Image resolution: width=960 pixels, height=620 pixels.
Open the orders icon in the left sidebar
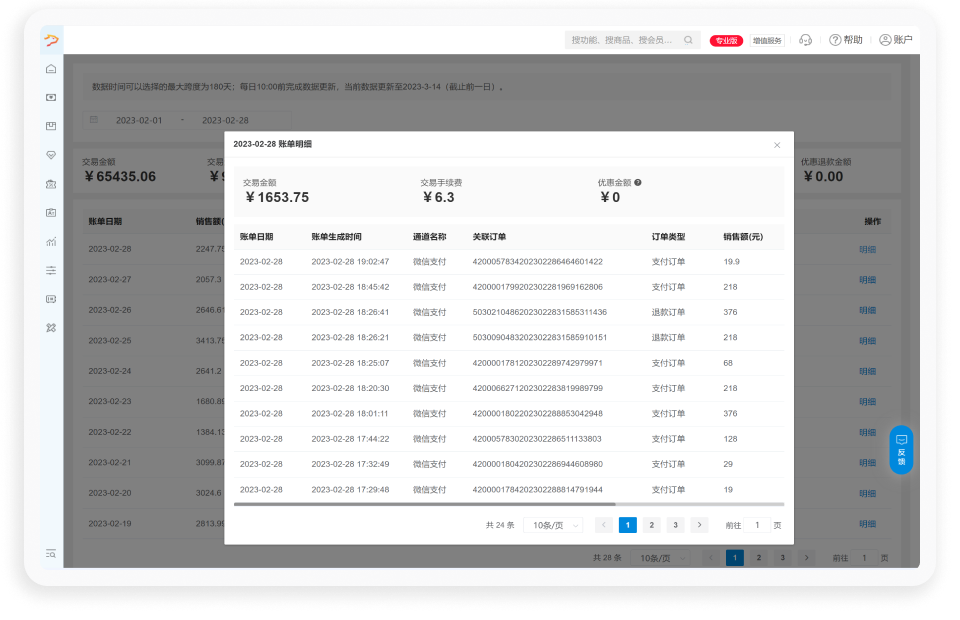tap(51, 126)
